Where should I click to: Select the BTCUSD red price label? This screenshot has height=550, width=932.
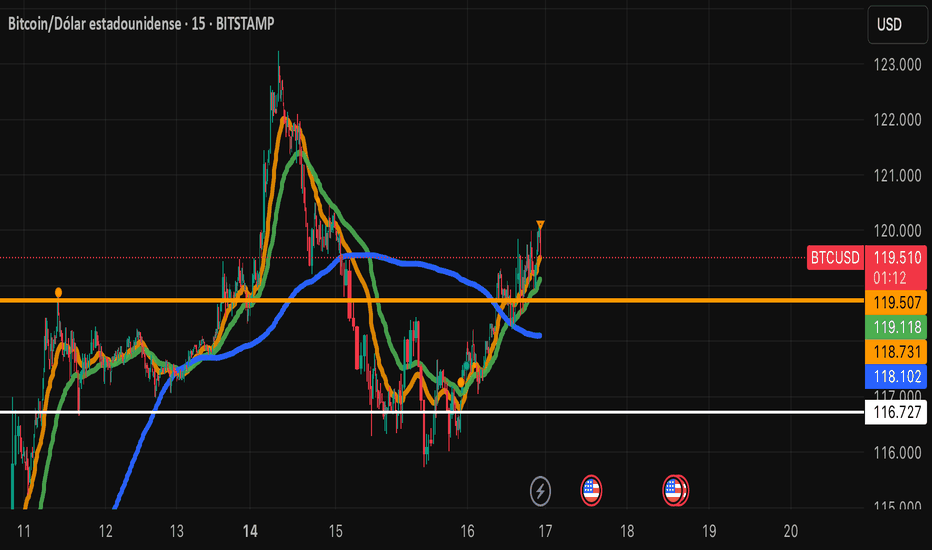click(x=835, y=257)
